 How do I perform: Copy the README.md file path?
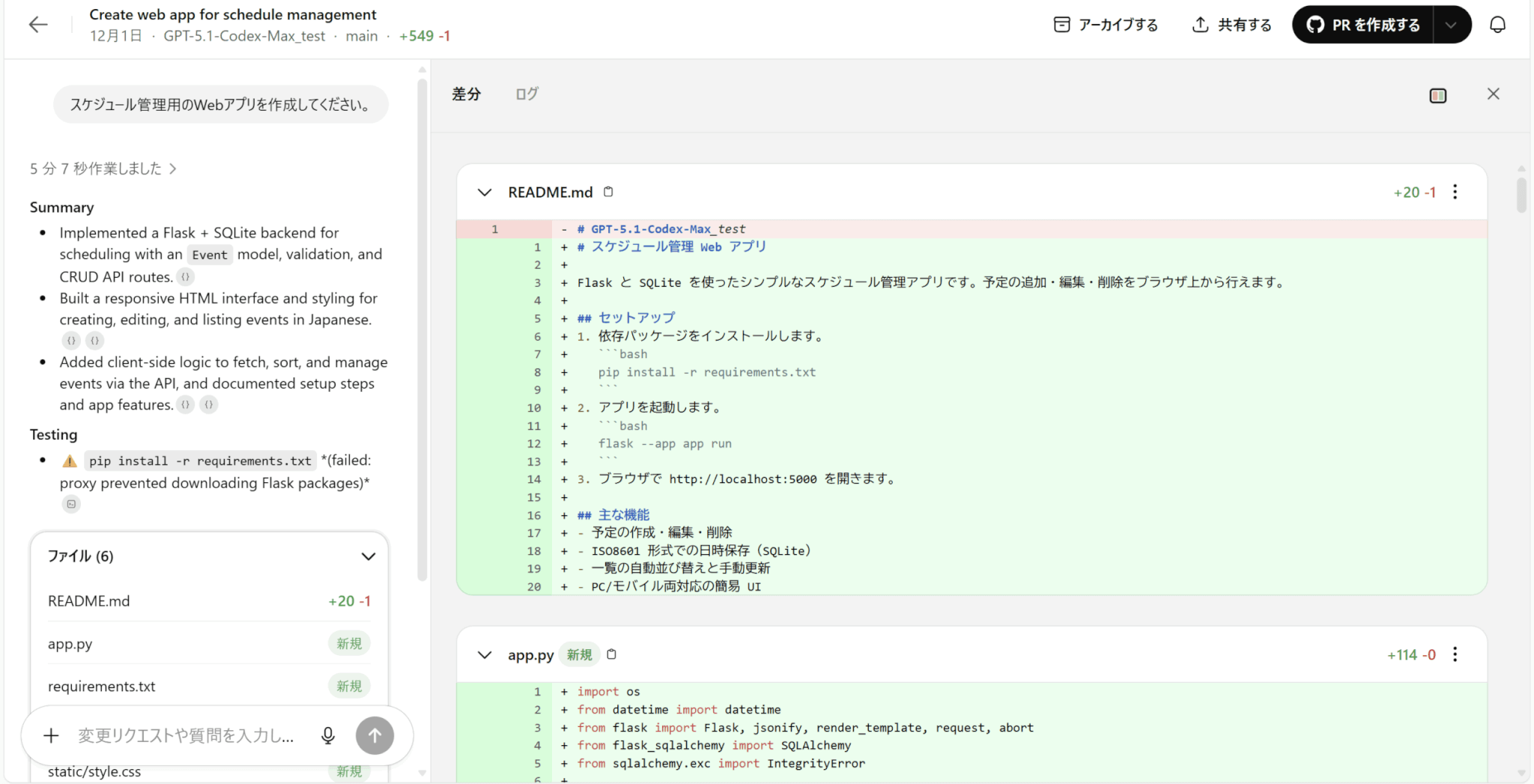point(608,192)
